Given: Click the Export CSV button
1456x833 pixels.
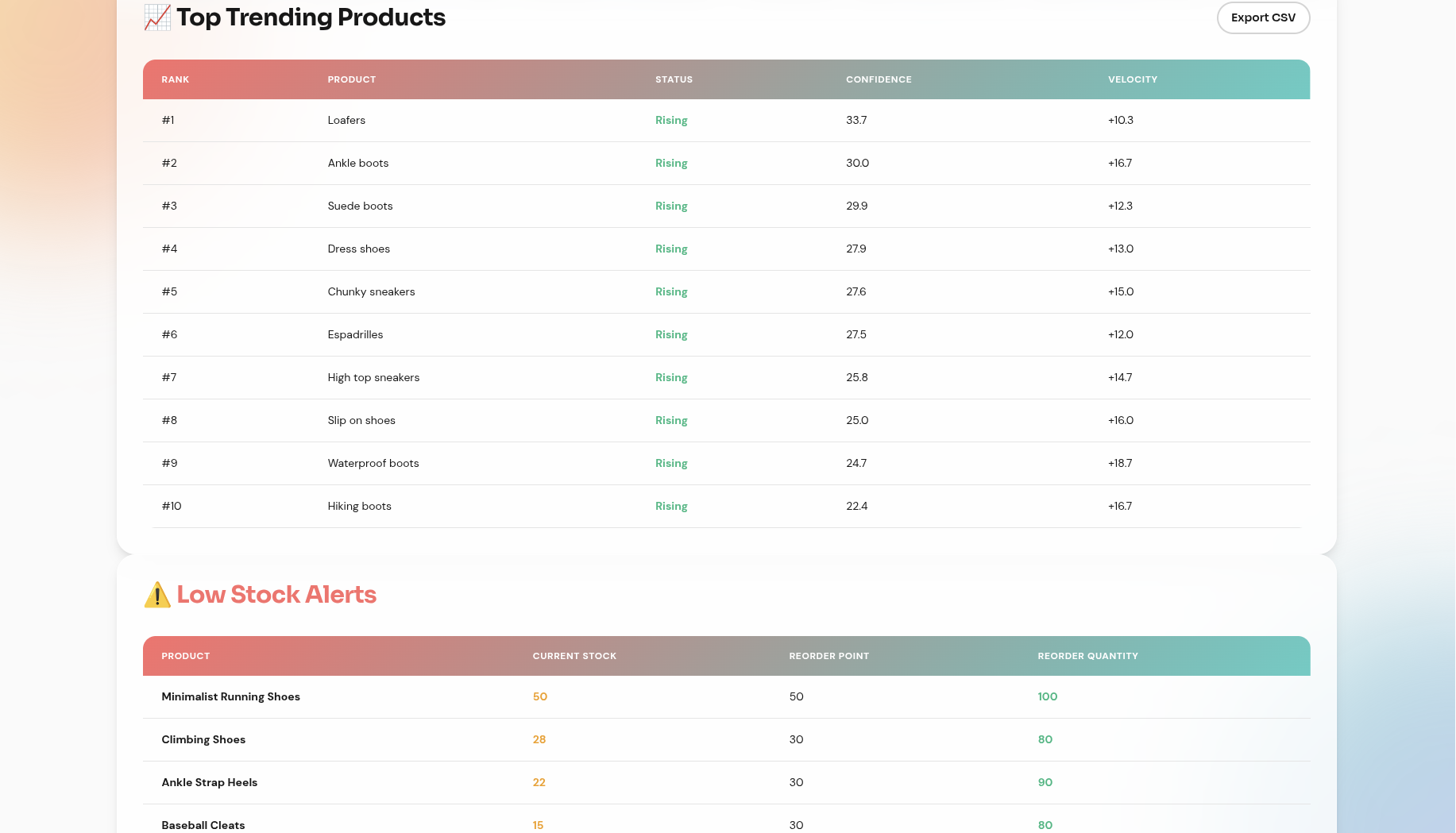Looking at the screenshot, I should pos(1263,17).
